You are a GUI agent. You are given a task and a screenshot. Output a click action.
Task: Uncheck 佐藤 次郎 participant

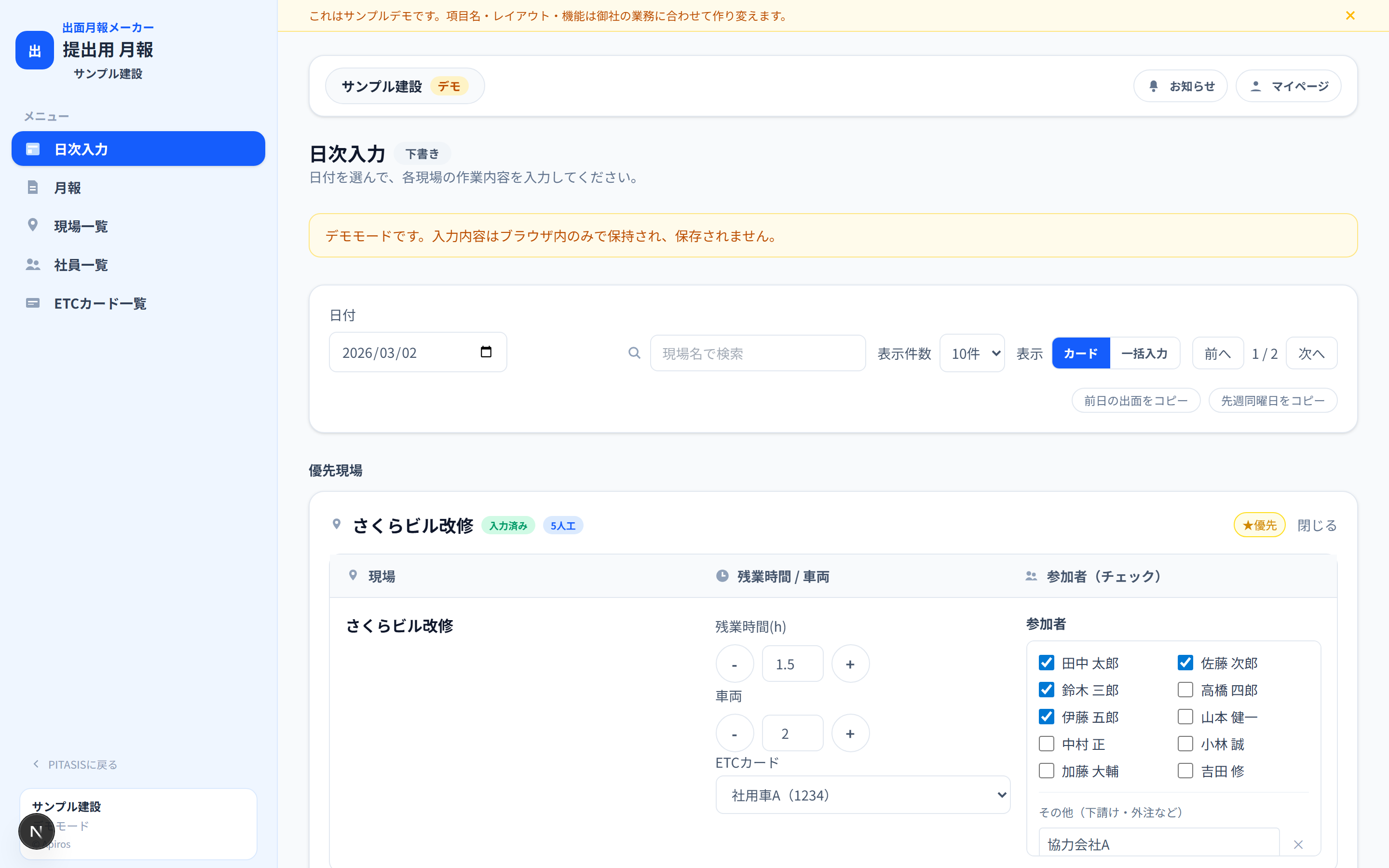coord(1185,663)
